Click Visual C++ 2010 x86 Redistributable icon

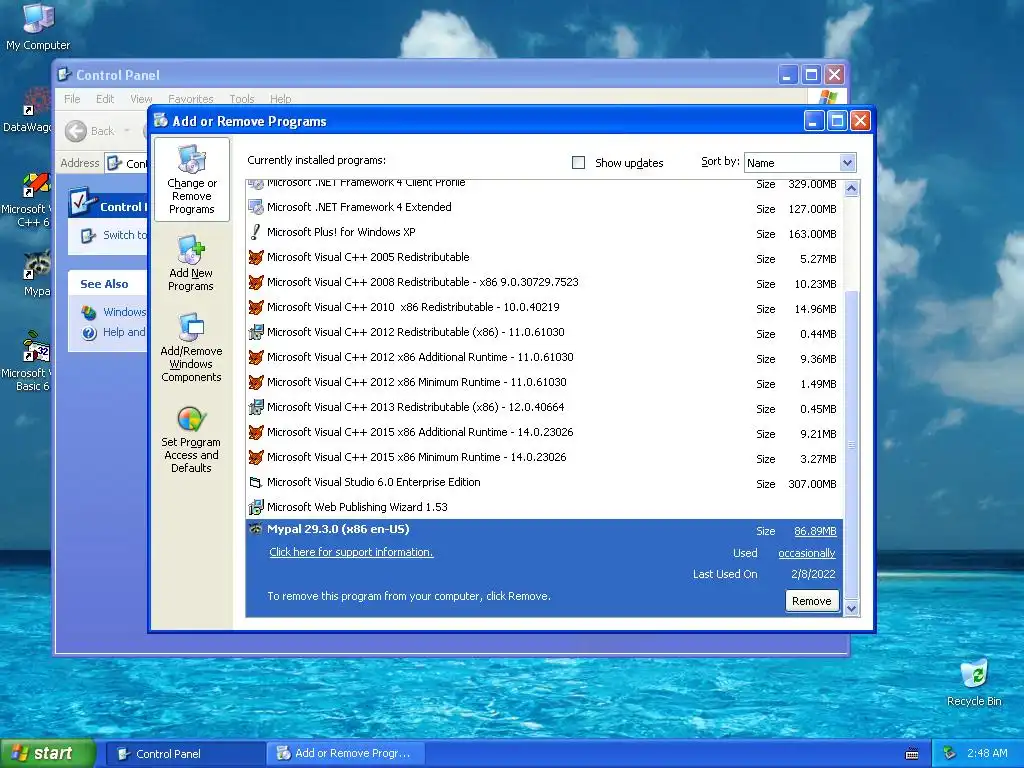coord(256,307)
